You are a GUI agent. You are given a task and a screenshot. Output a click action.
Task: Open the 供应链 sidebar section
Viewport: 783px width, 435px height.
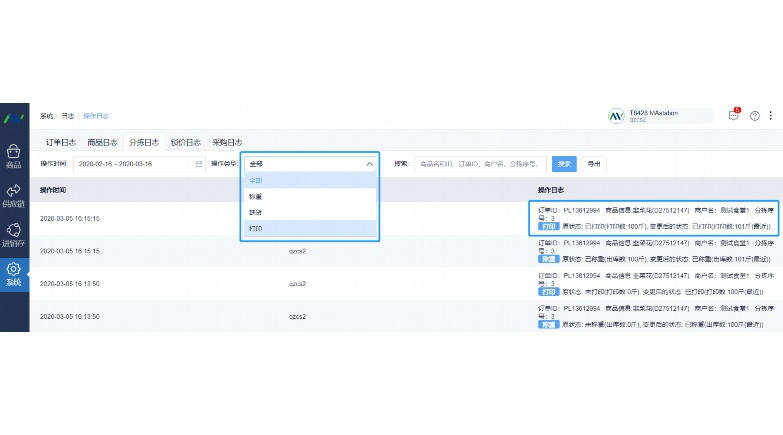pyautogui.click(x=13, y=195)
